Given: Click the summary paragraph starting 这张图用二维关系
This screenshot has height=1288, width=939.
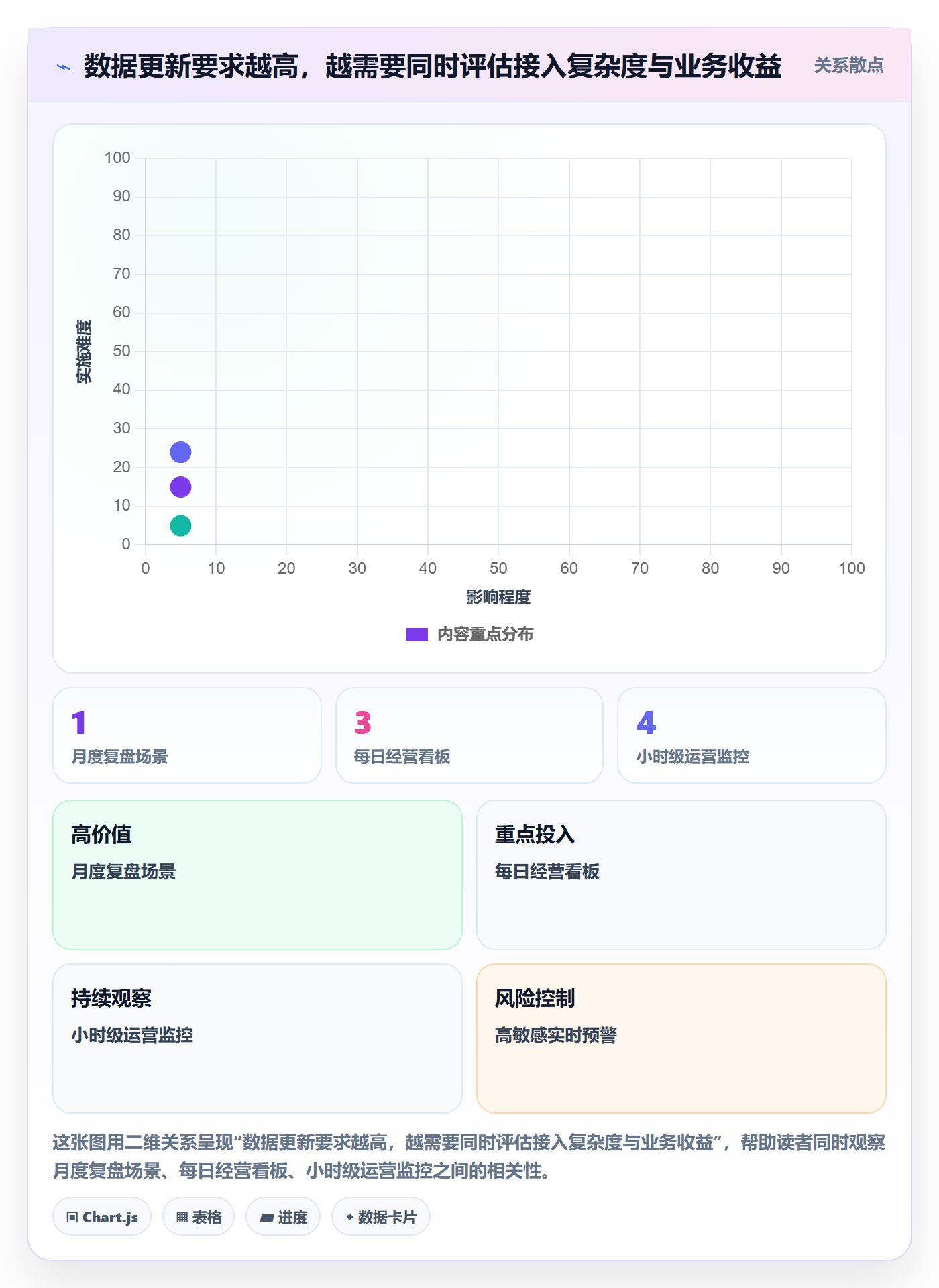Looking at the screenshot, I should [x=469, y=1157].
